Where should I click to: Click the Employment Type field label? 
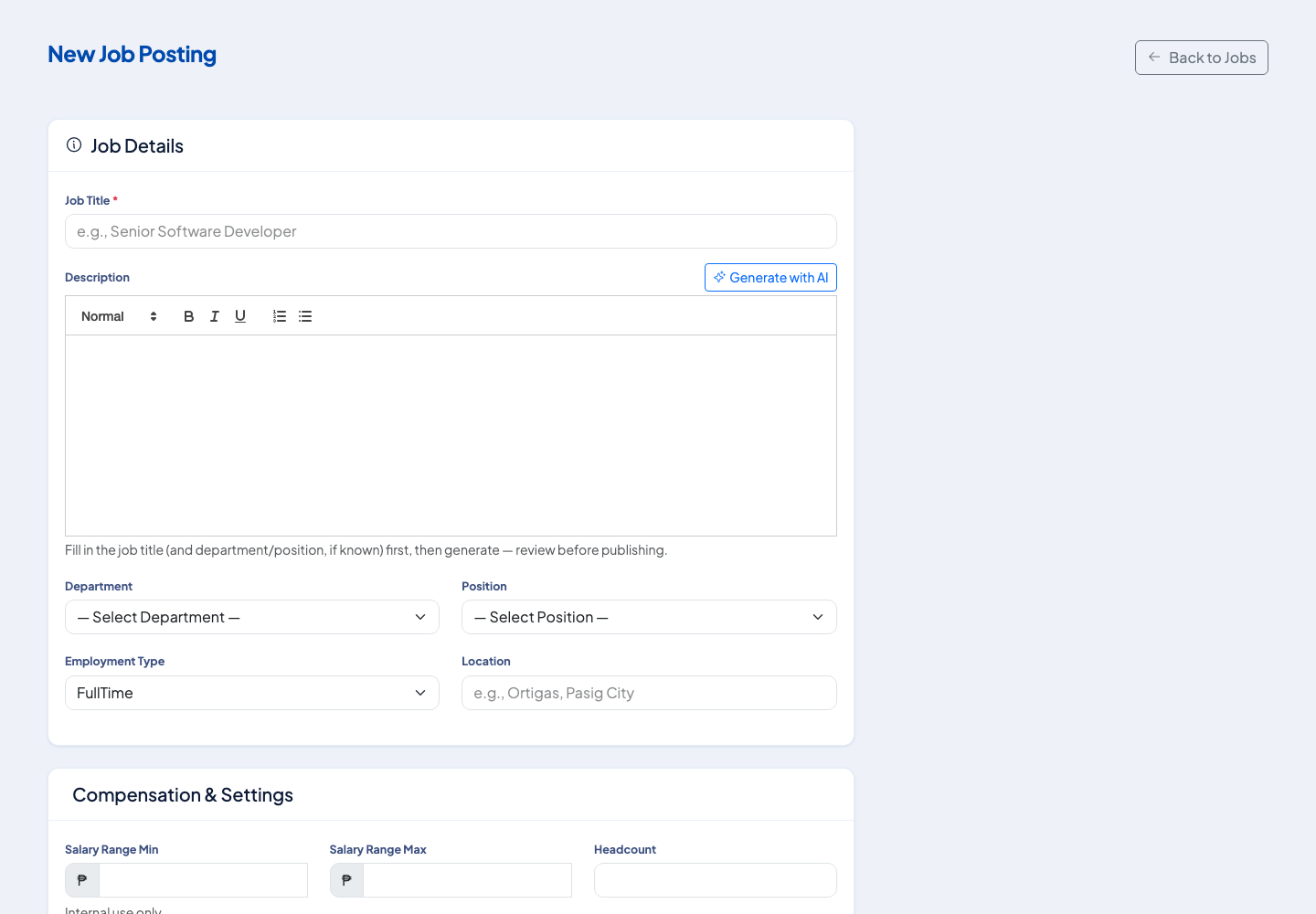pyautogui.click(x=115, y=661)
